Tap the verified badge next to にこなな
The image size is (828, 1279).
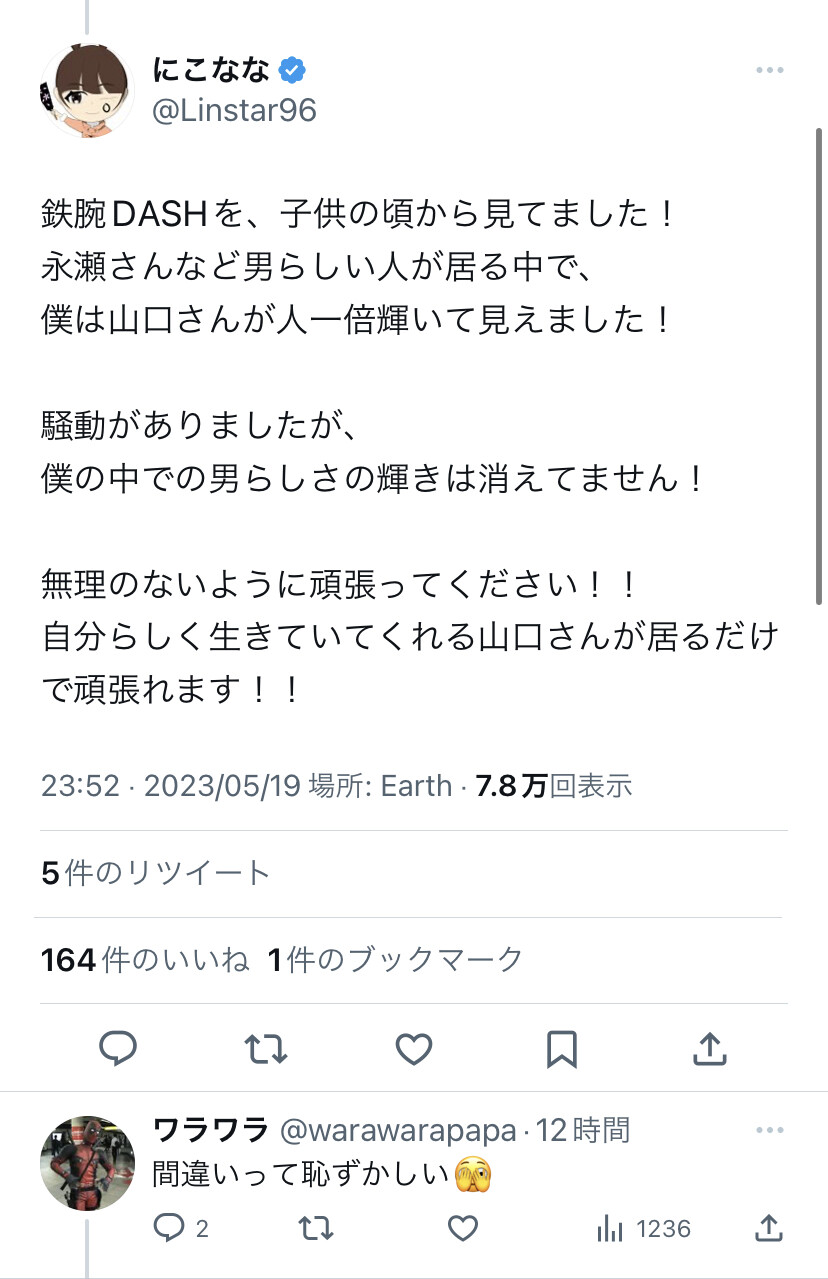click(293, 70)
